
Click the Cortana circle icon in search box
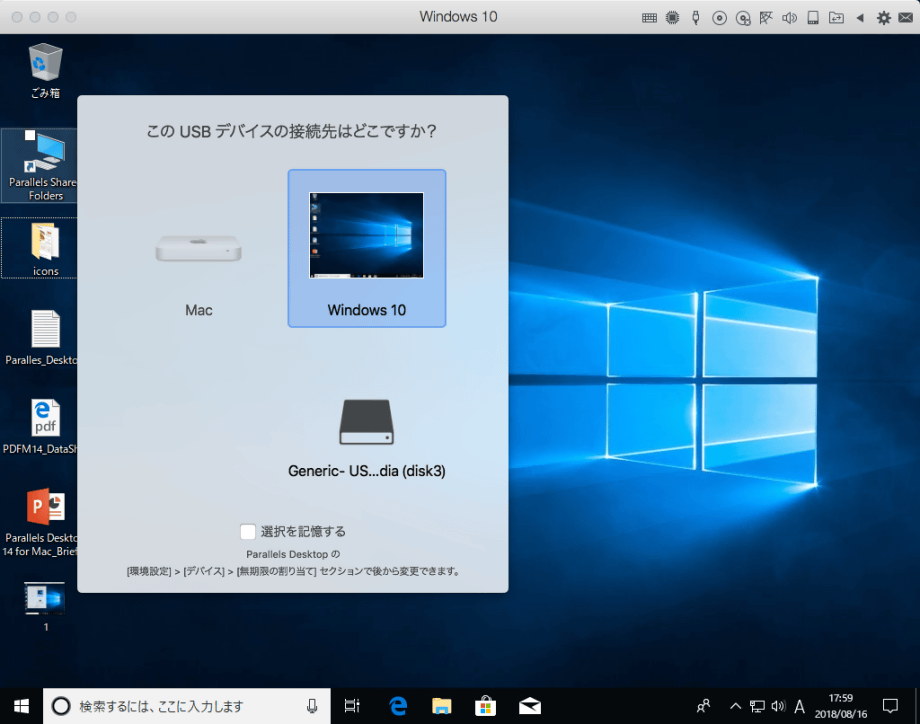pyautogui.click(x=61, y=706)
